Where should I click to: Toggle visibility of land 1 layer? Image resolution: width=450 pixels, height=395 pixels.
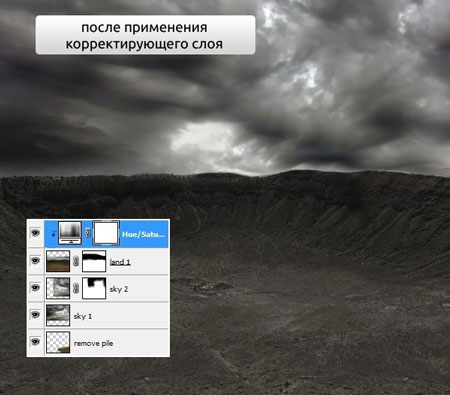(35, 260)
